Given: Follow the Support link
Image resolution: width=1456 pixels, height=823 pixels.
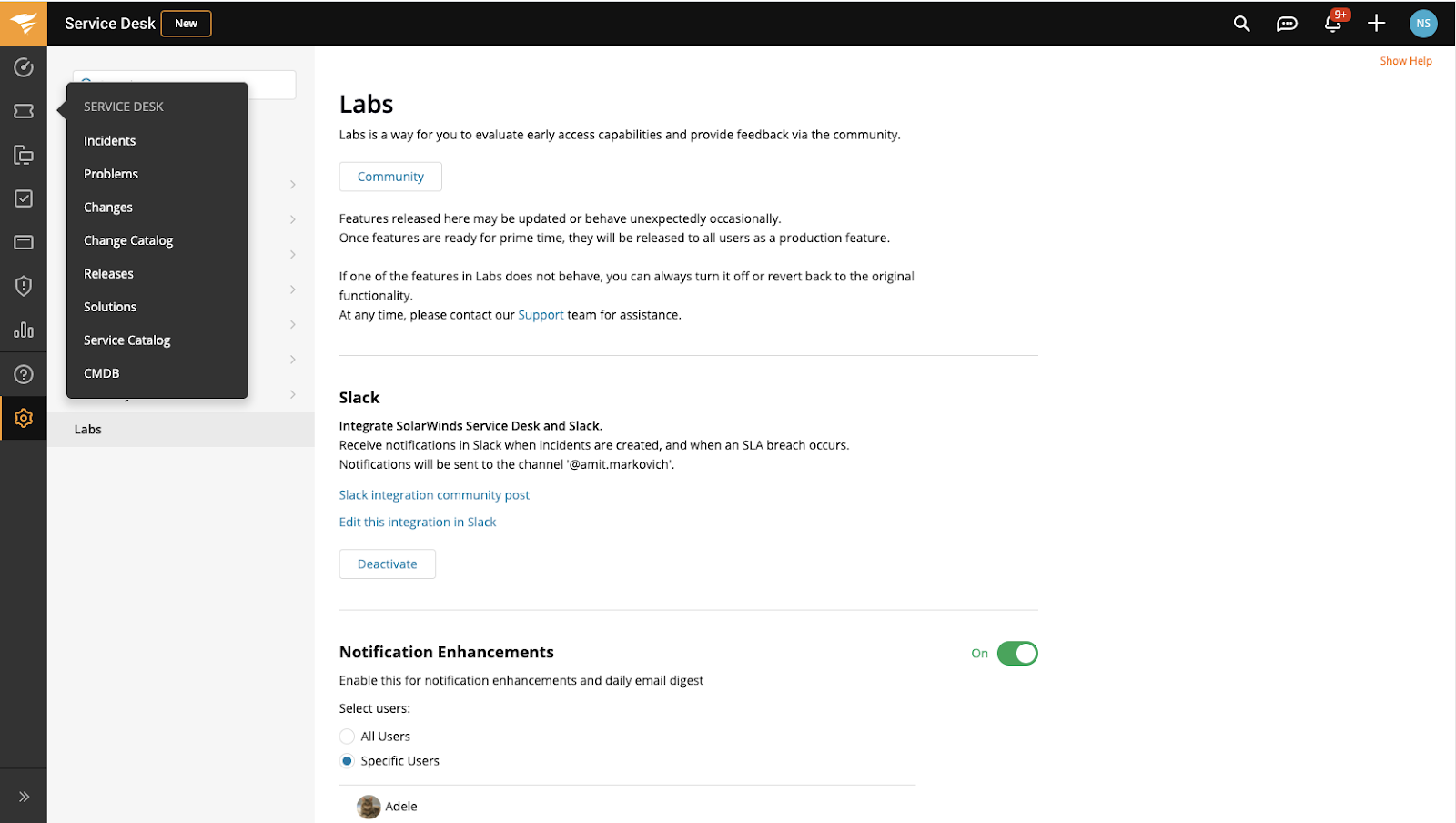Looking at the screenshot, I should 541,315.
